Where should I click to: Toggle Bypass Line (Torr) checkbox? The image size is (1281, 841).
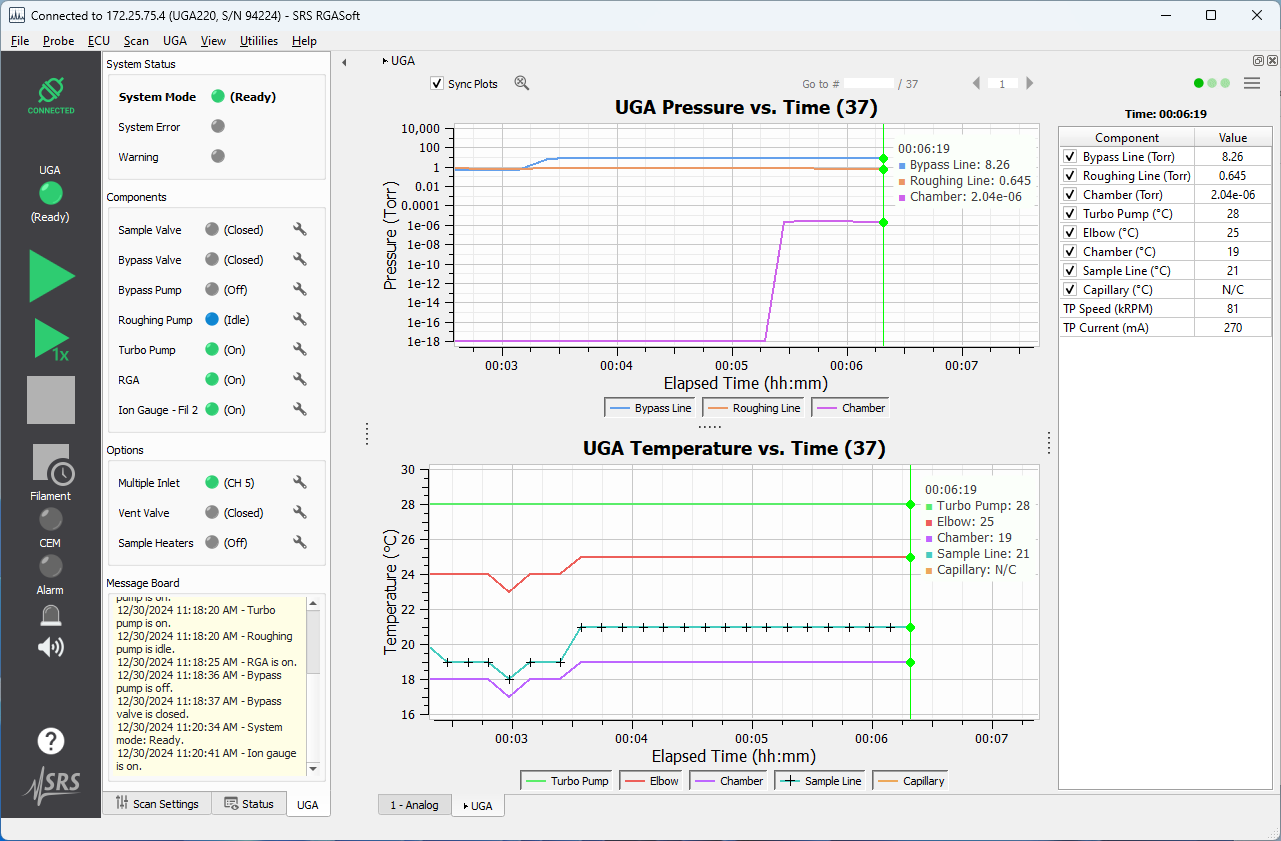pos(1070,157)
